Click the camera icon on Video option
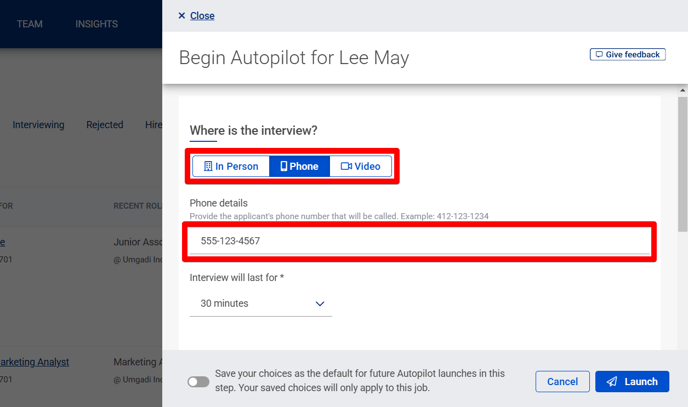This screenshot has width=688, height=407. pos(346,166)
